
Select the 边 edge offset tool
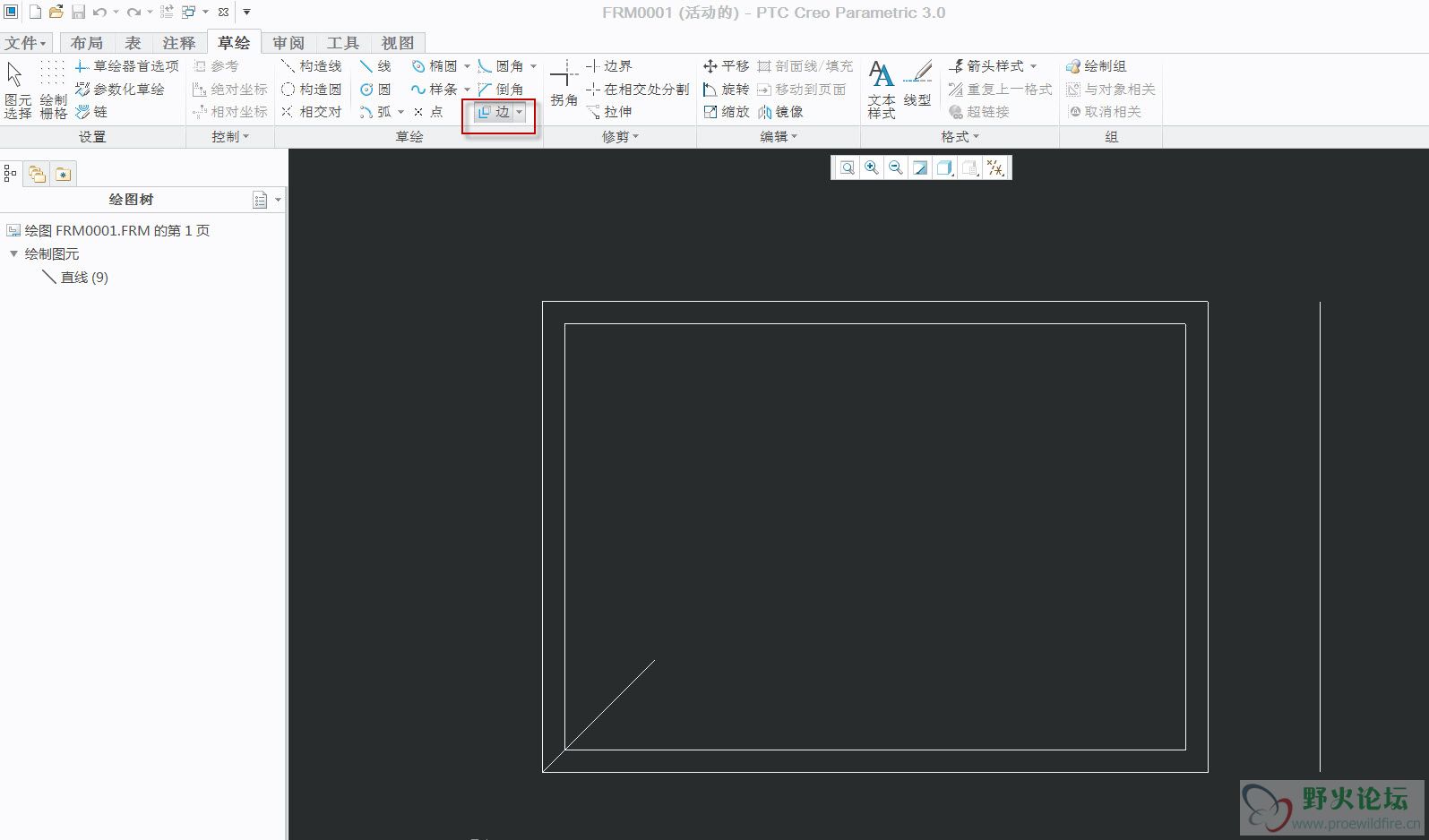pos(494,112)
